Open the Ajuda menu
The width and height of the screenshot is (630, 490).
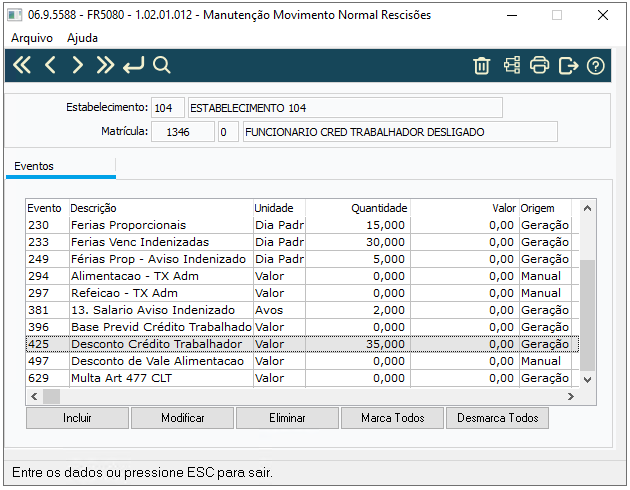[82, 38]
